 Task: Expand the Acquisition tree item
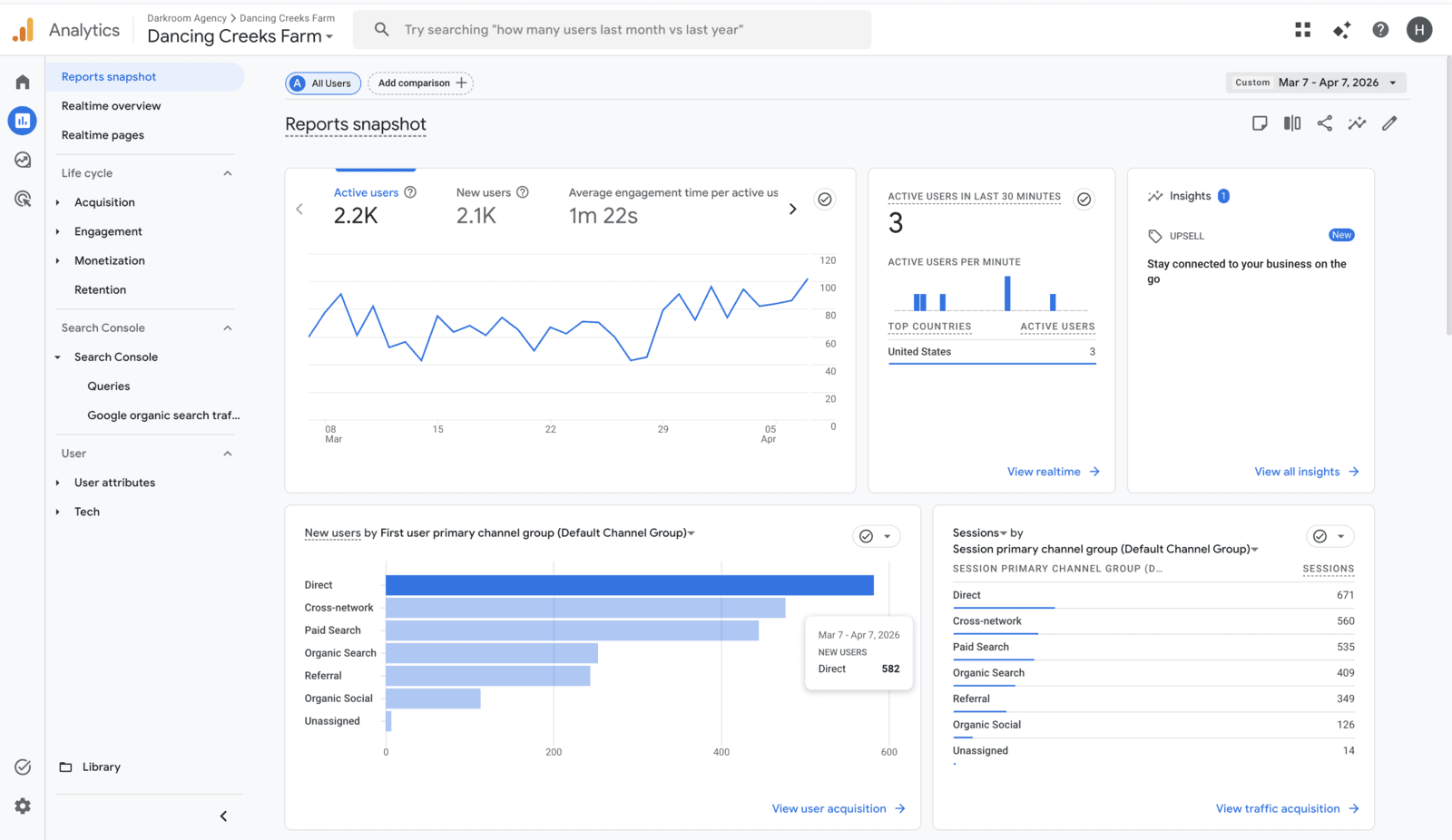tap(57, 202)
